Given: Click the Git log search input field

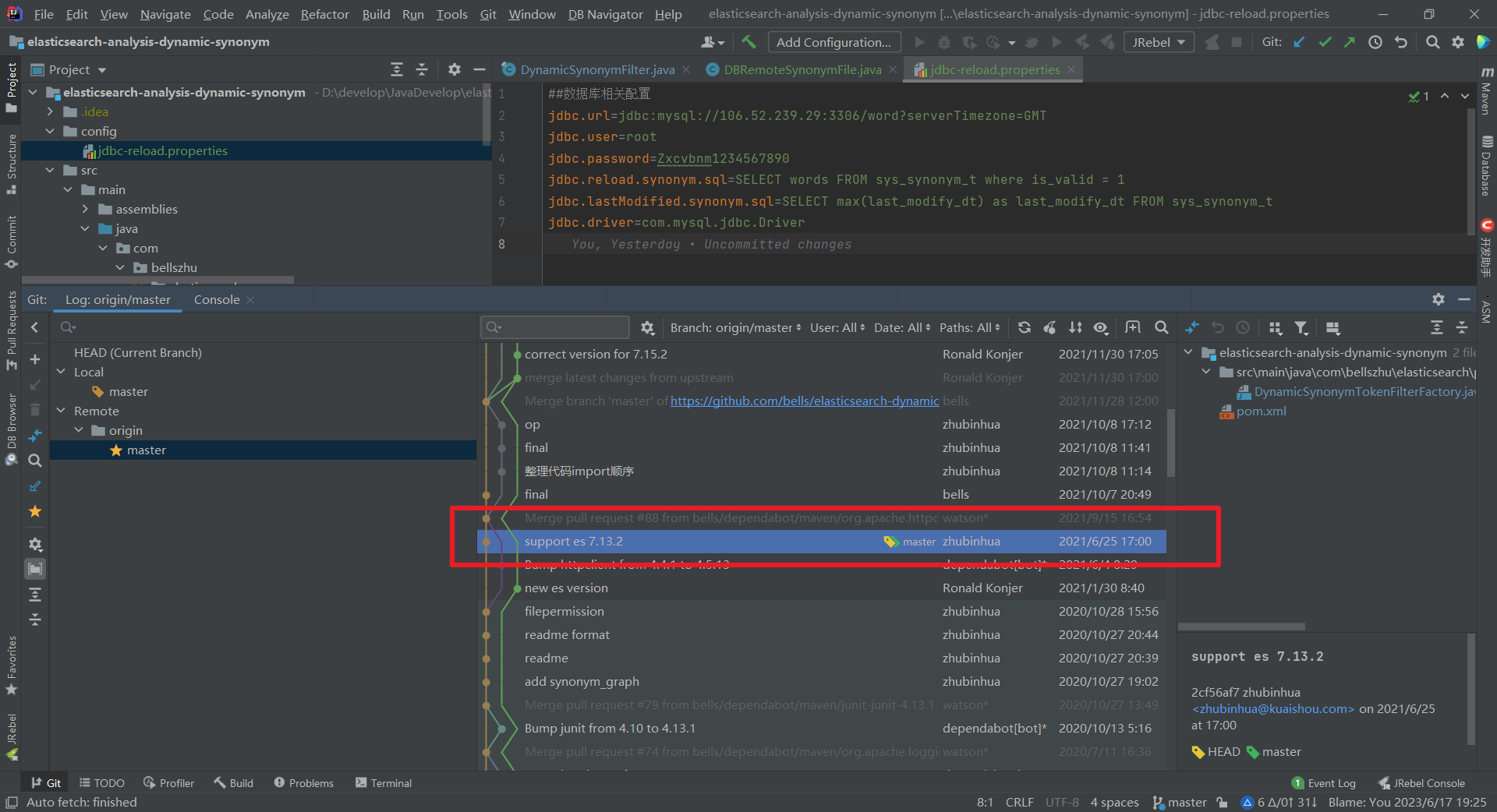Looking at the screenshot, I should tap(555, 327).
